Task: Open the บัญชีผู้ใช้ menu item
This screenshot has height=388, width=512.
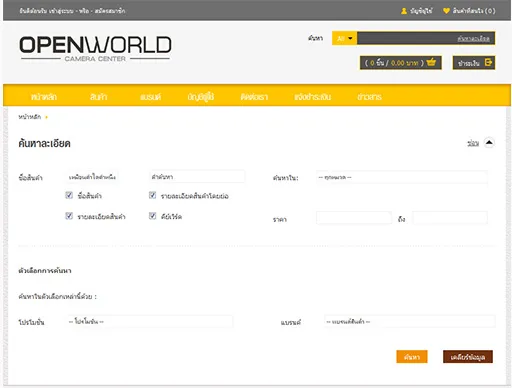Action: [201, 97]
